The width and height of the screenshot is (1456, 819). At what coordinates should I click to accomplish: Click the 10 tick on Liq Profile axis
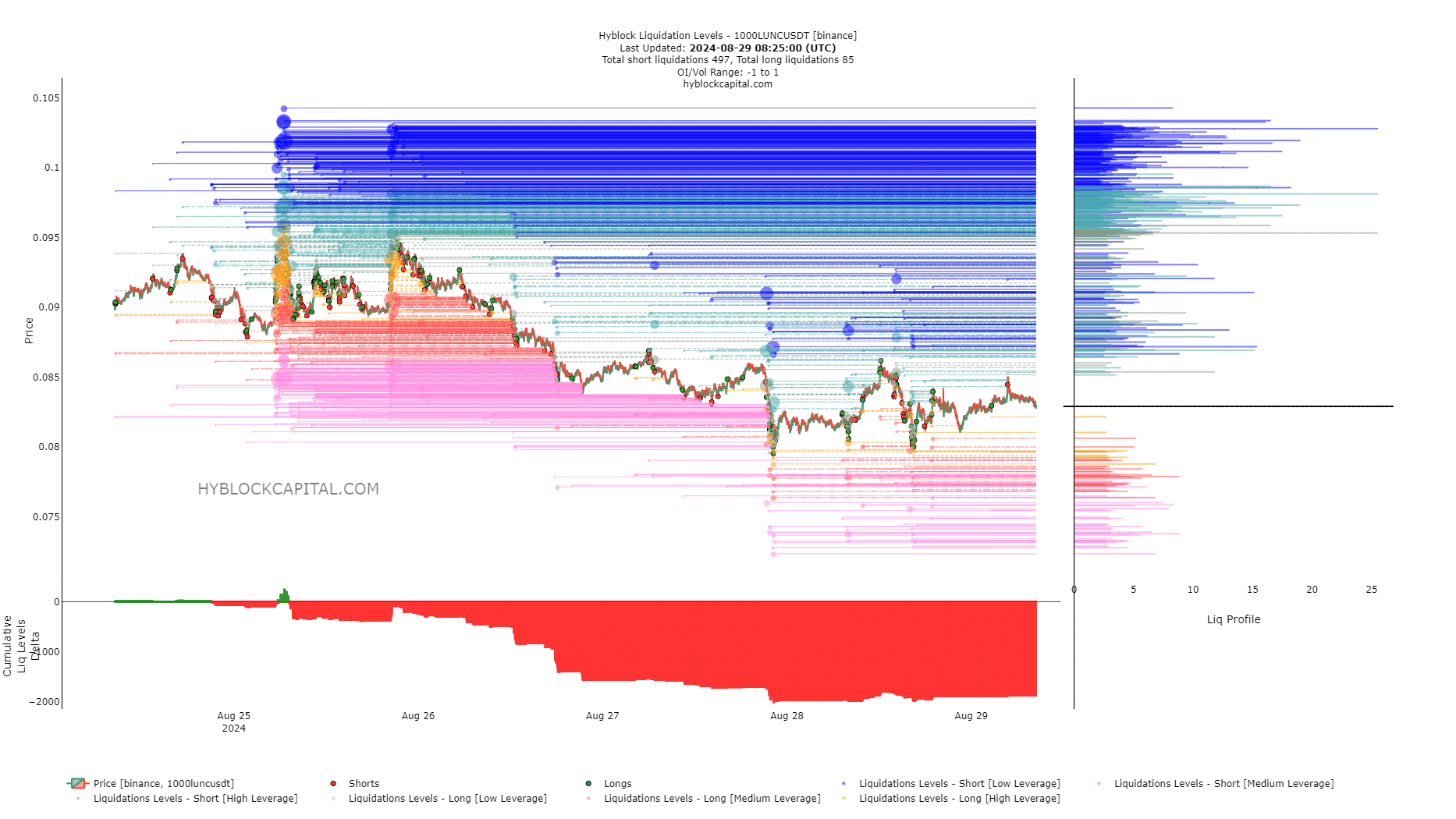click(1193, 589)
